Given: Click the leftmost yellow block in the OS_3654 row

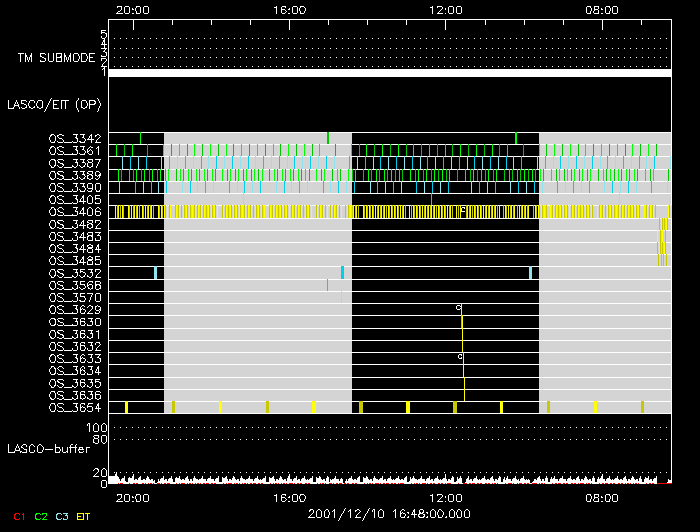Looking at the screenshot, I should tap(126, 407).
